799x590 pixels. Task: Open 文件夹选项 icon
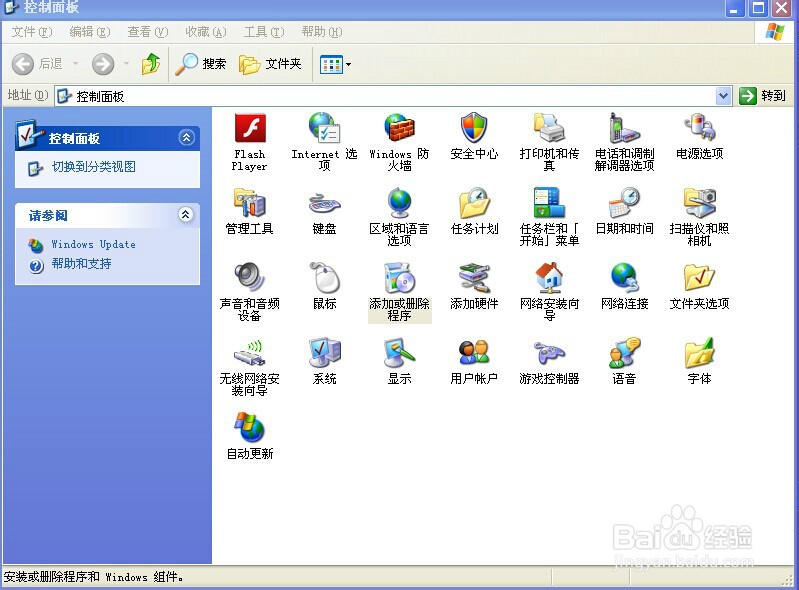coord(699,278)
